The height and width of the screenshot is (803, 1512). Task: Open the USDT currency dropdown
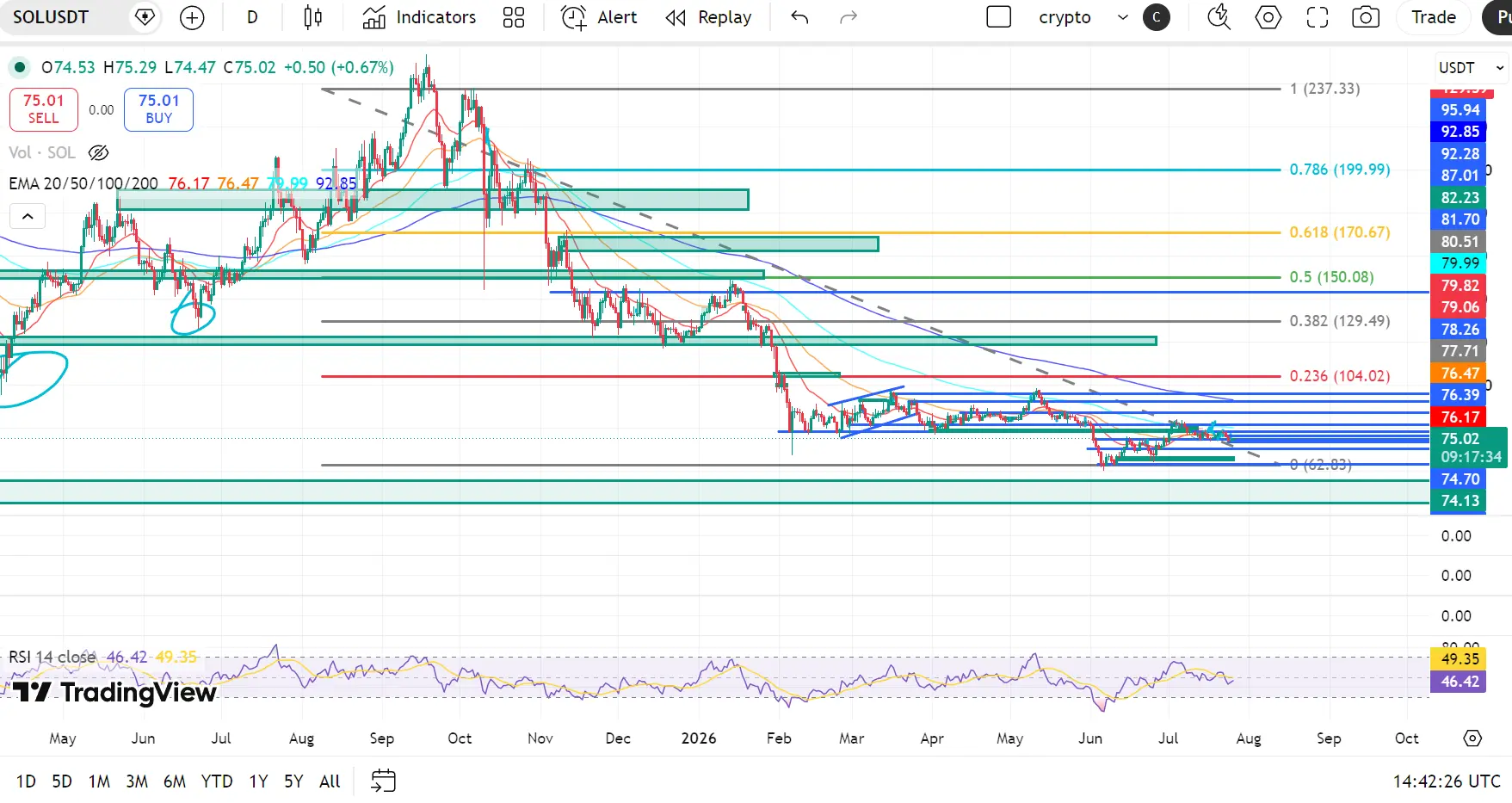(x=1471, y=67)
